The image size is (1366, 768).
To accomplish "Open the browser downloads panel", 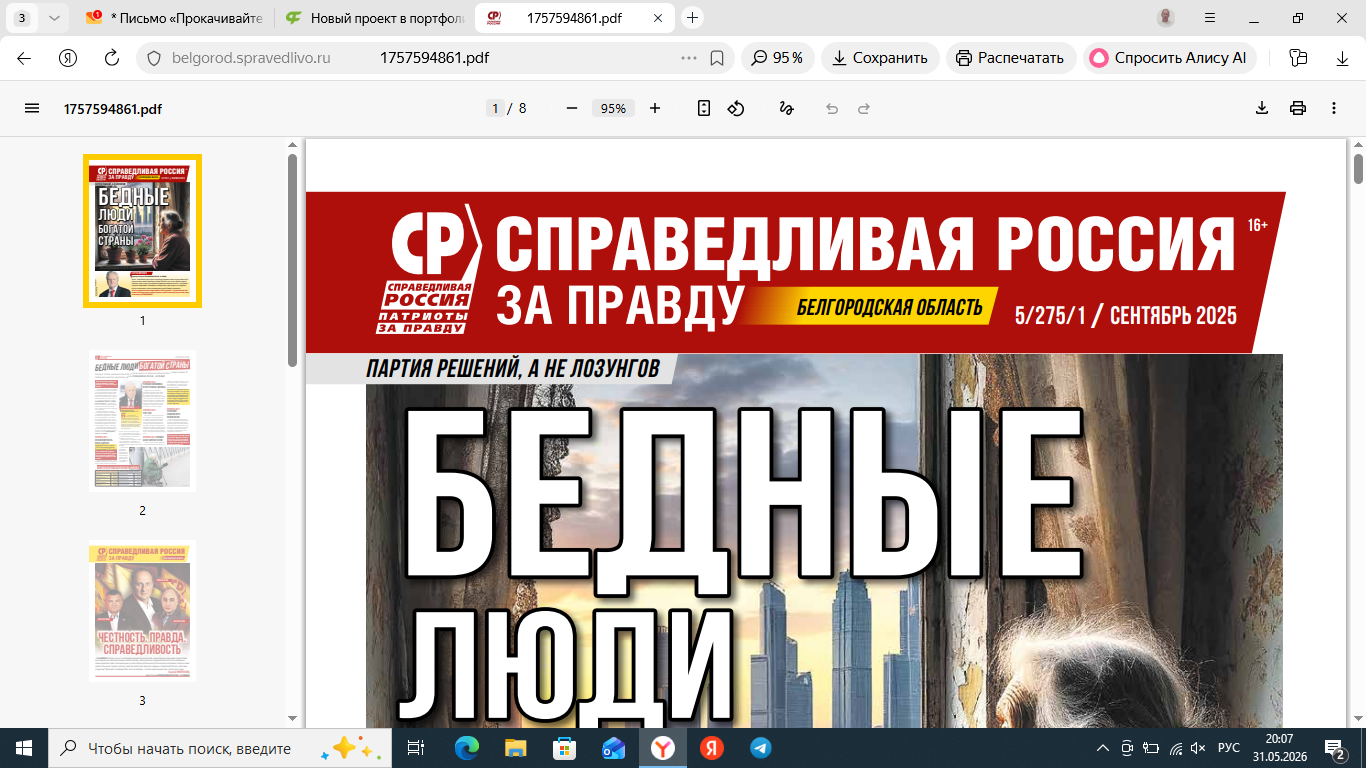I will 1343,58.
